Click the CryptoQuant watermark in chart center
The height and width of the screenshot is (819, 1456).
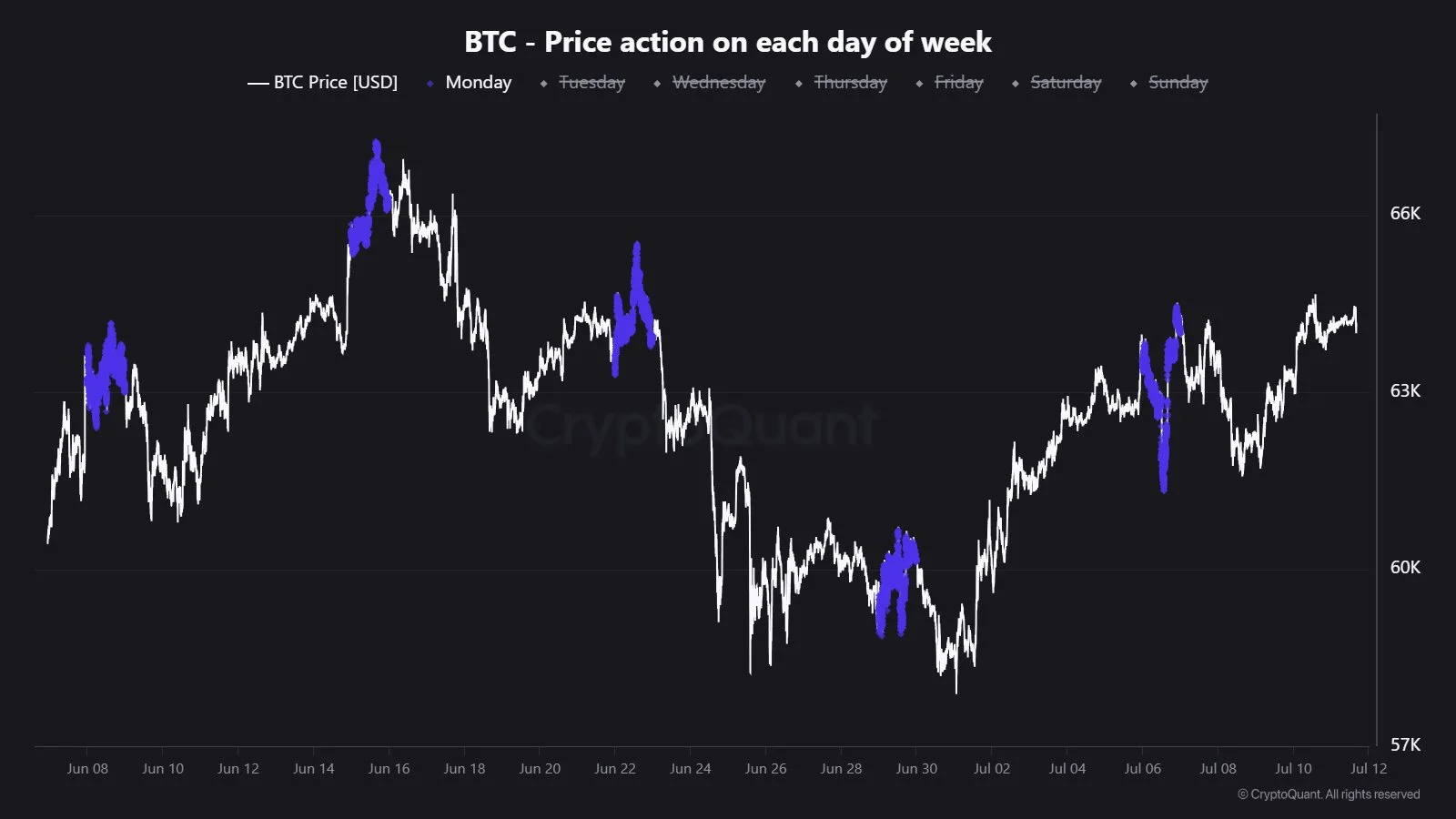click(703, 425)
